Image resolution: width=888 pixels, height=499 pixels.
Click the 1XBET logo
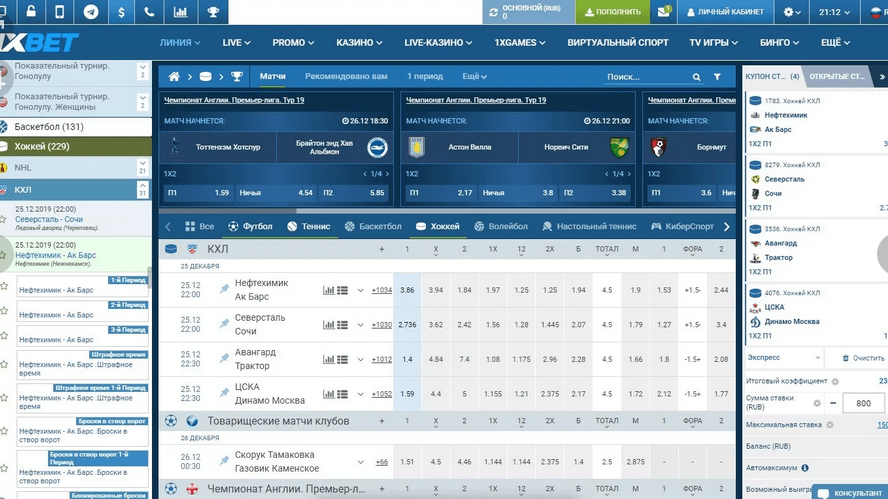click(x=39, y=42)
